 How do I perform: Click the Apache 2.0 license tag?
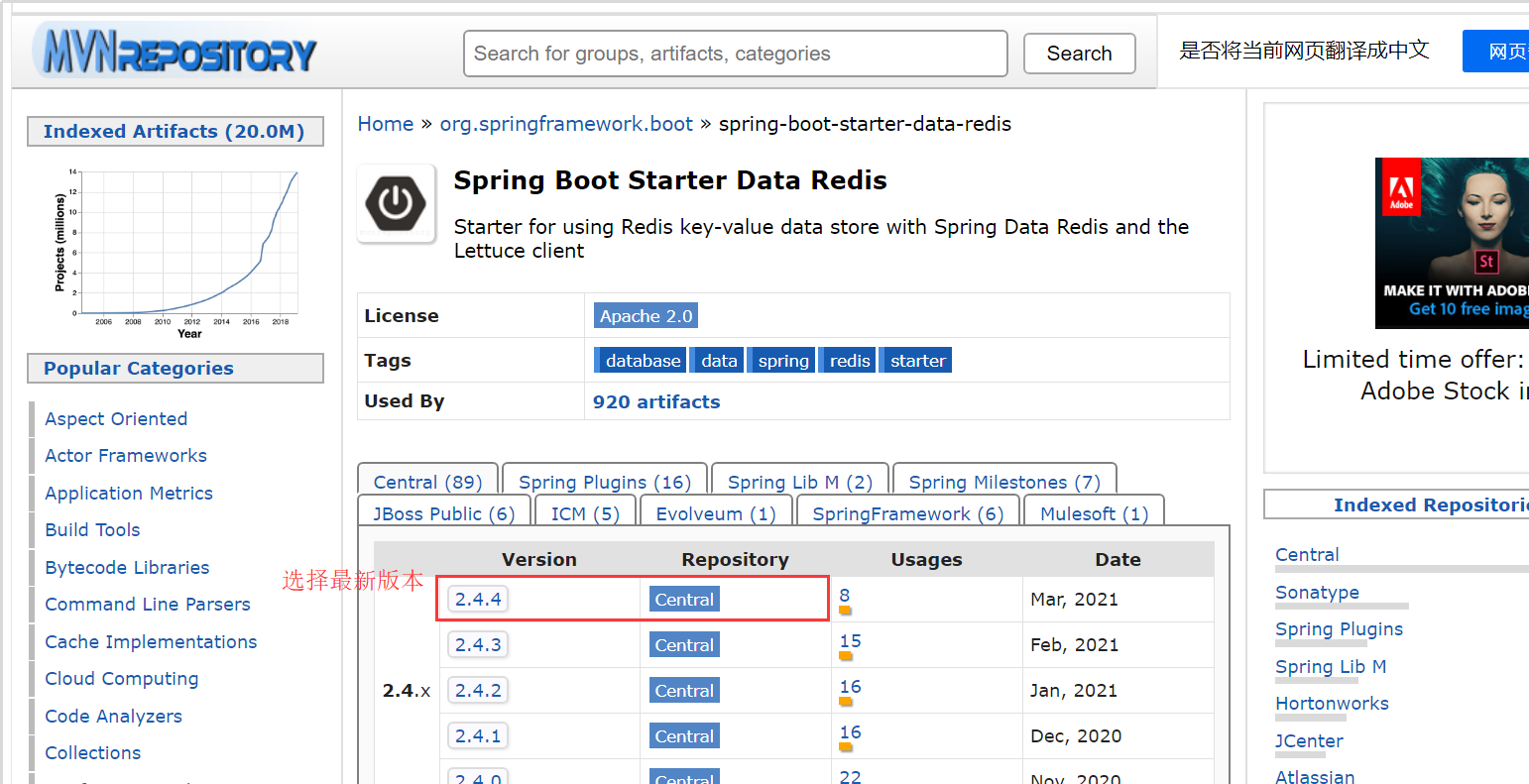(646, 316)
